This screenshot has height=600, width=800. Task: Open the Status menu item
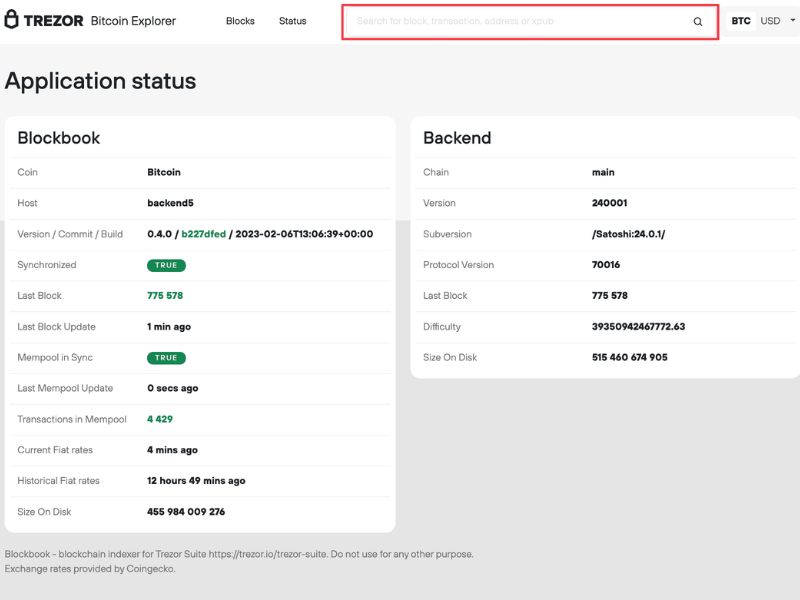(292, 21)
